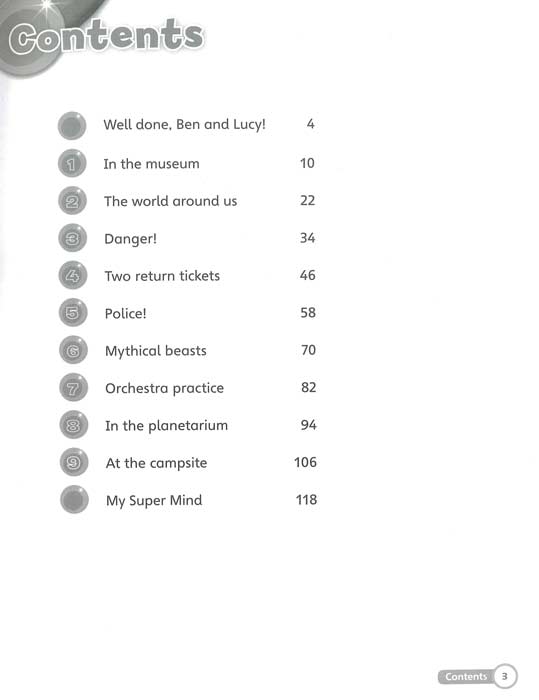Image resolution: width=539 pixels, height=700 pixels.
Task: Select the 'Mythical beasts' chapter title
Action: 156,351
